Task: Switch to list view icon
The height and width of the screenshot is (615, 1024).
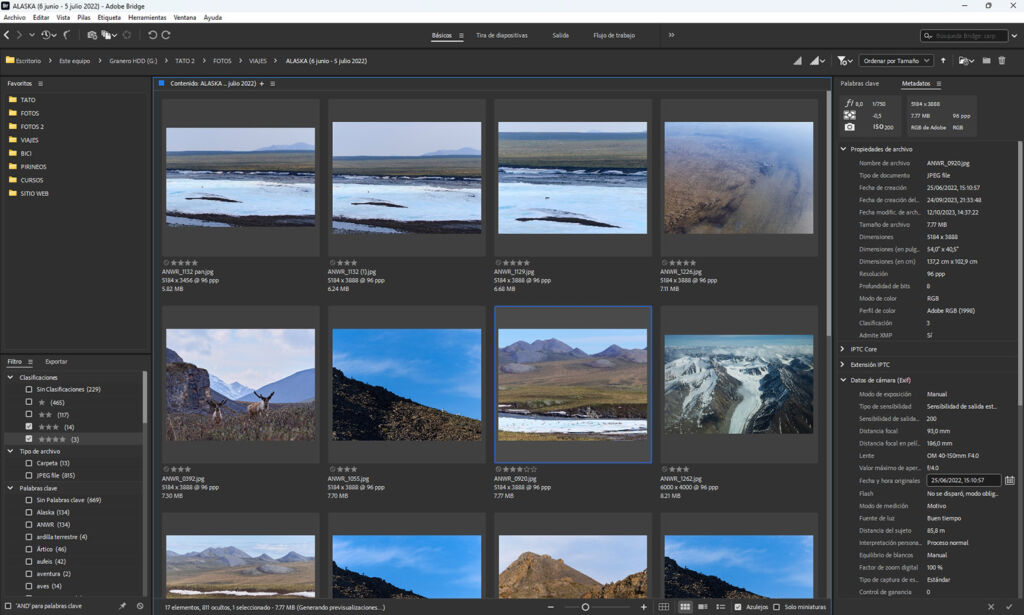Action: tap(720, 607)
